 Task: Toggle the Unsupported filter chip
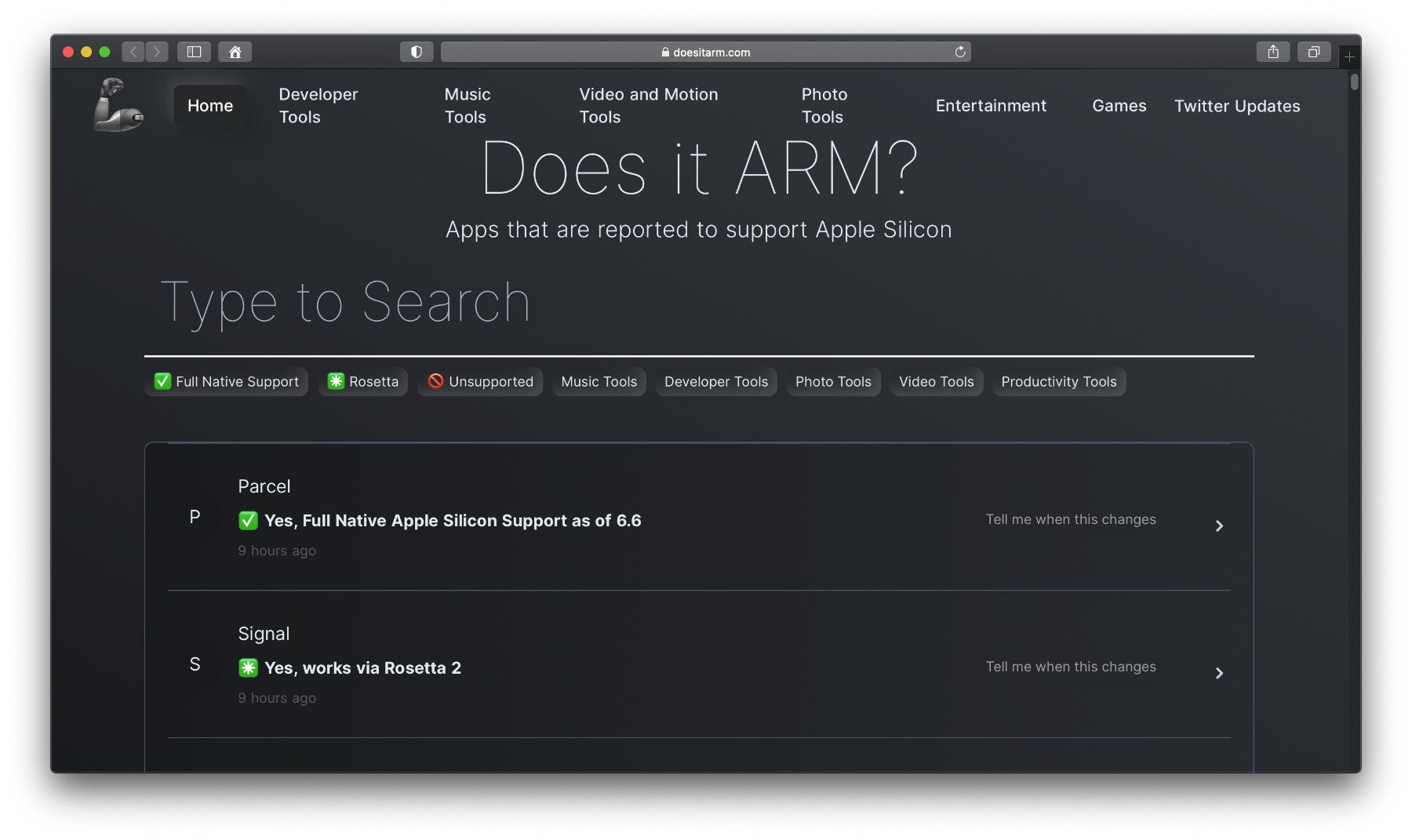tap(480, 382)
